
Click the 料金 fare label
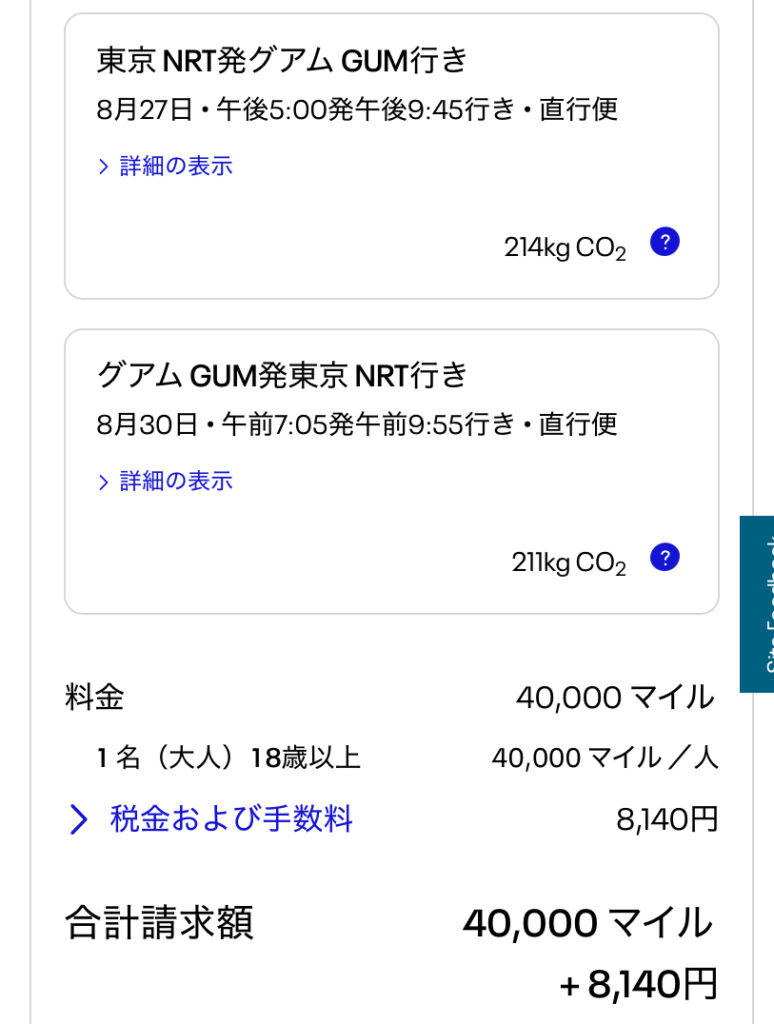click(94, 697)
